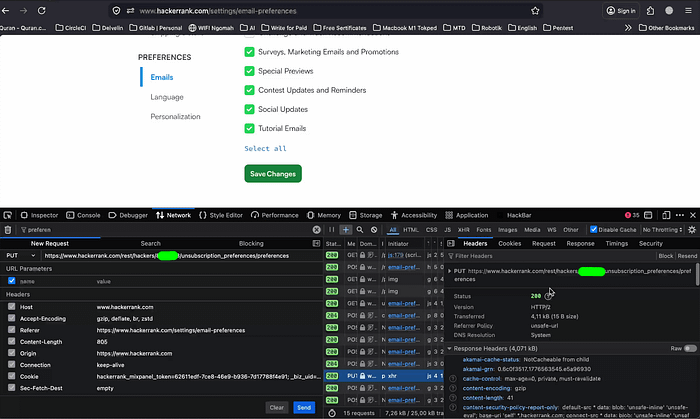This screenshot has height=419, width=700.
Task: Open the Security tab in request details
Action: coord(650,244)
